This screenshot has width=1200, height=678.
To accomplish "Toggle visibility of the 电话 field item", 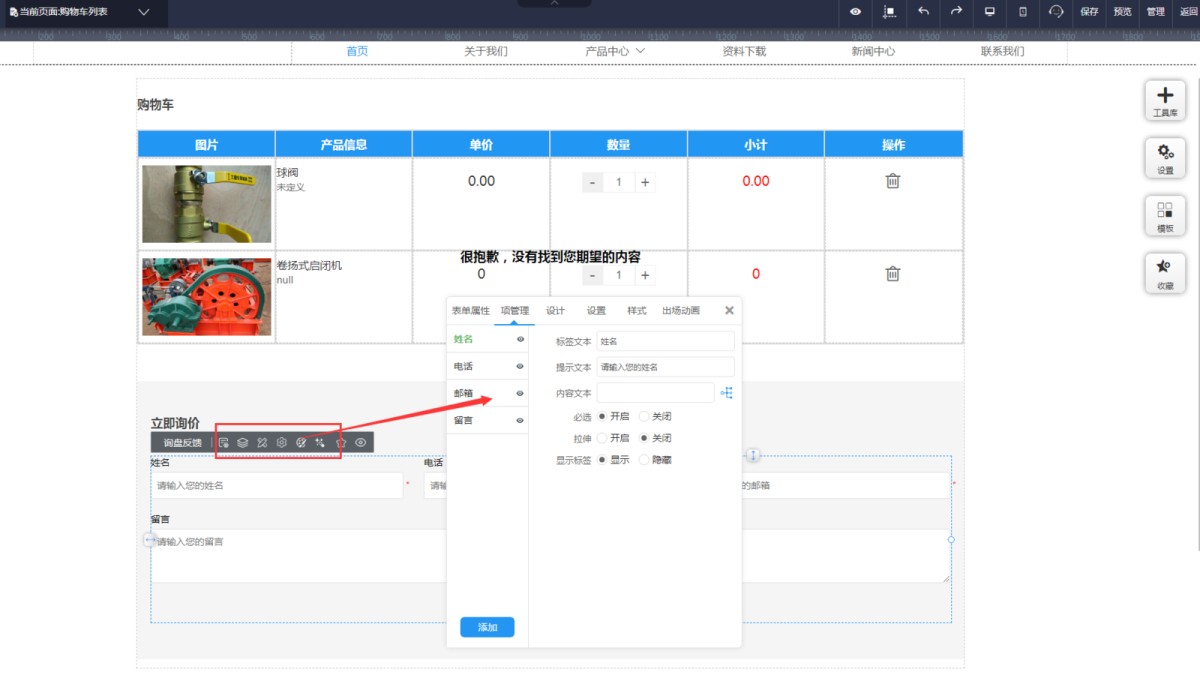I will 520,367.
